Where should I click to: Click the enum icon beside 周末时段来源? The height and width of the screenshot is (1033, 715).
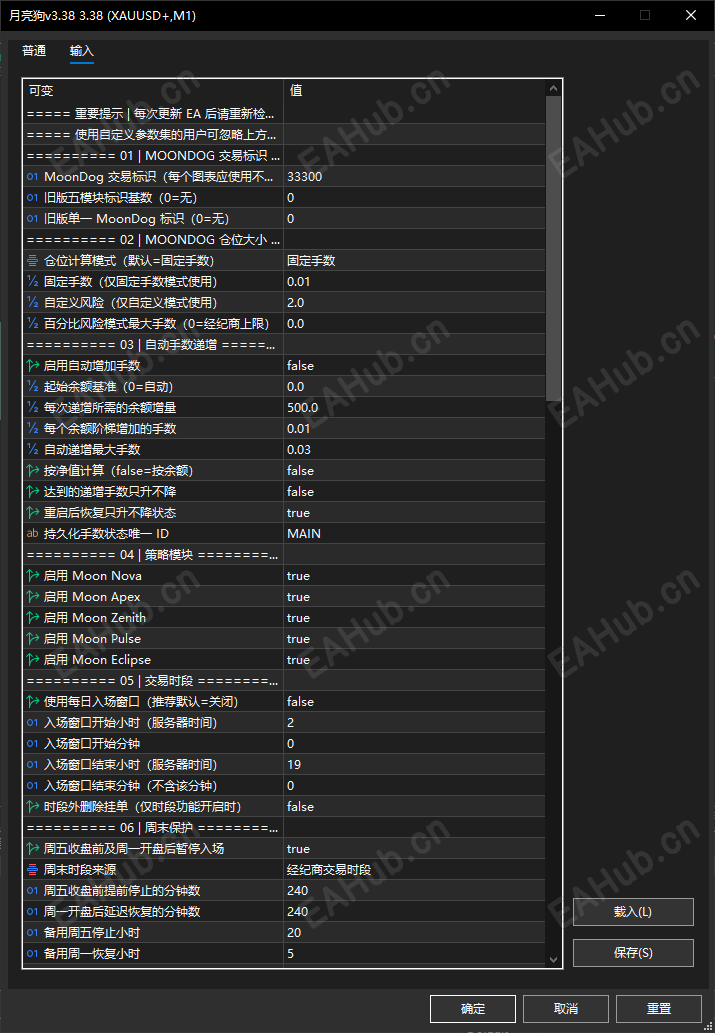[x=32, y=870]
